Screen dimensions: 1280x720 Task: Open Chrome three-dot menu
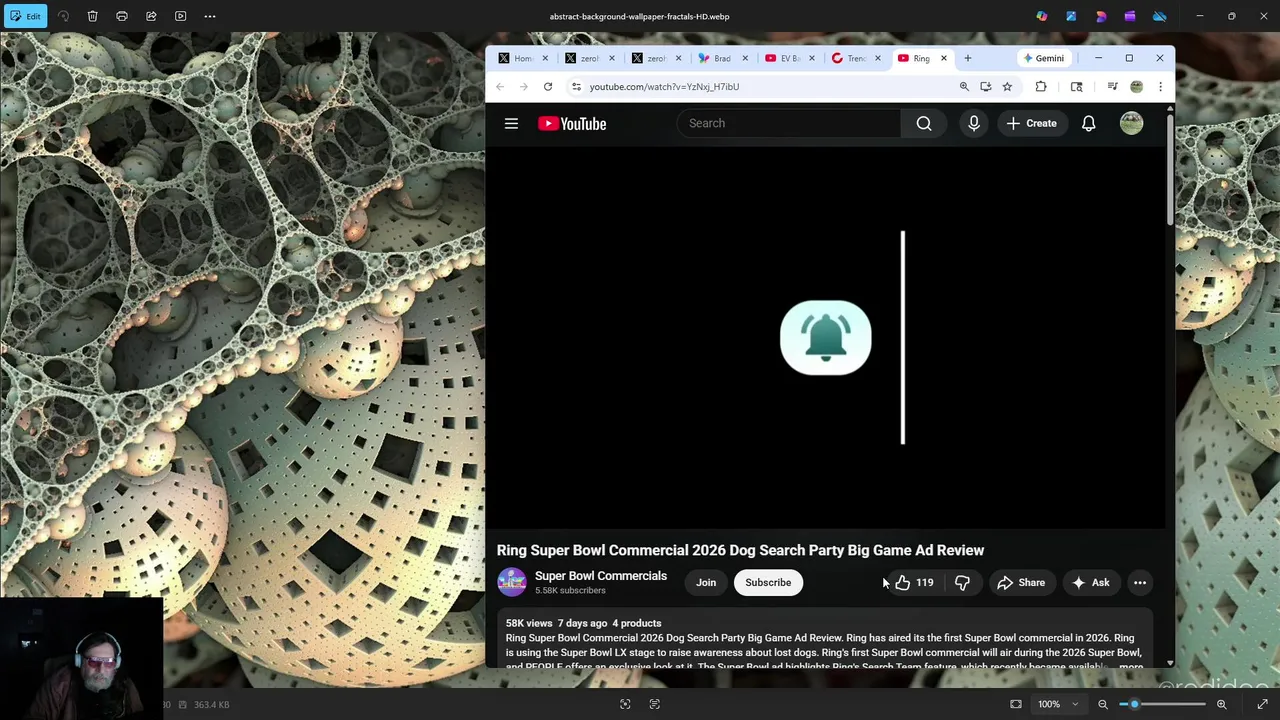click(1160, 87)
